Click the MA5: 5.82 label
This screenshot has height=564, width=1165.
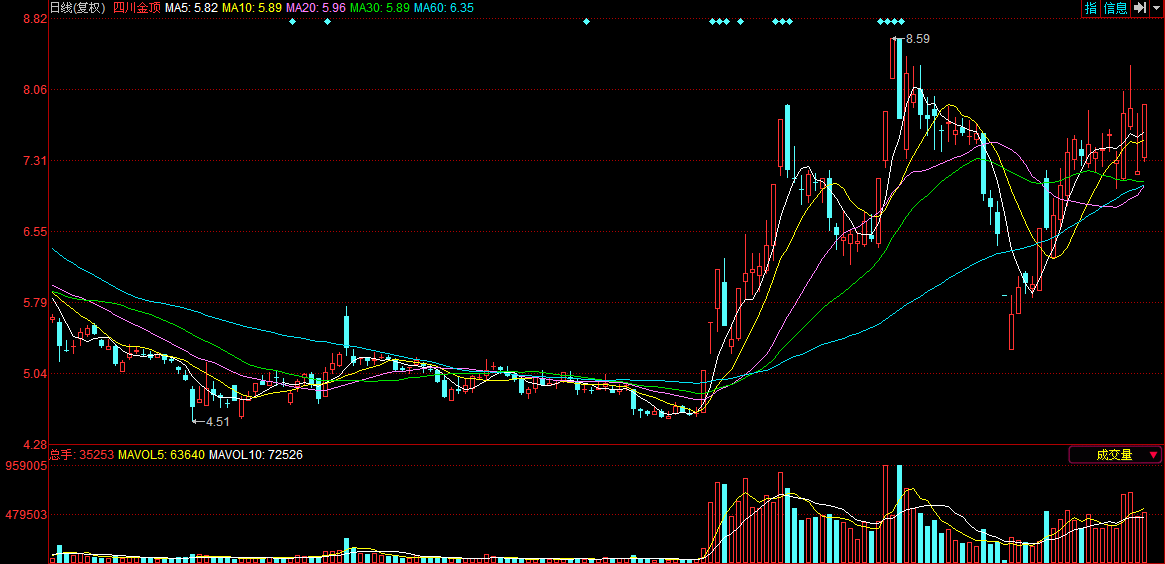(191, 8)
